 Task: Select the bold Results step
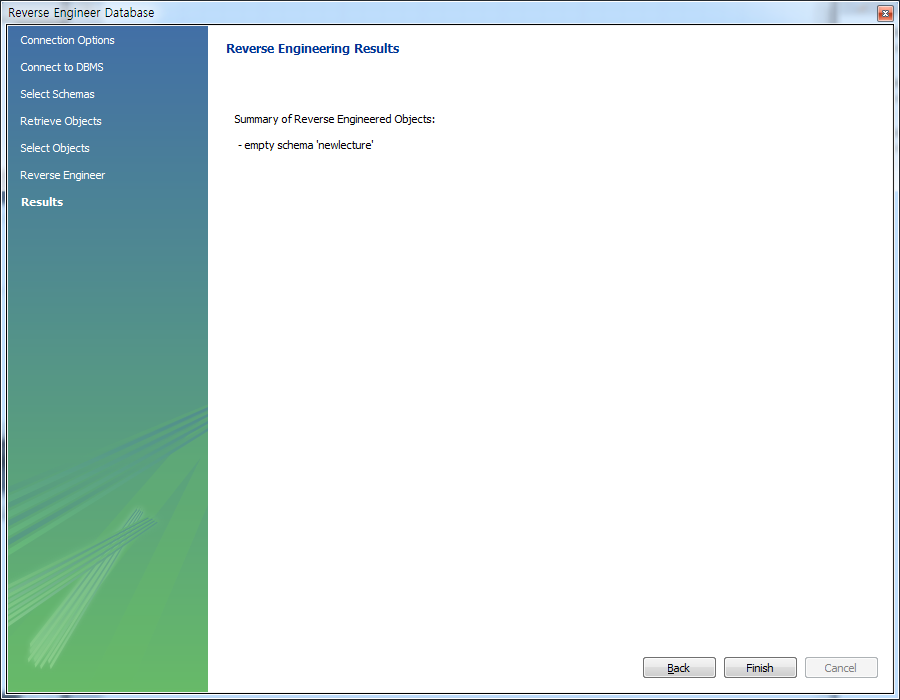pyautogui.click(x=42, y=202)
